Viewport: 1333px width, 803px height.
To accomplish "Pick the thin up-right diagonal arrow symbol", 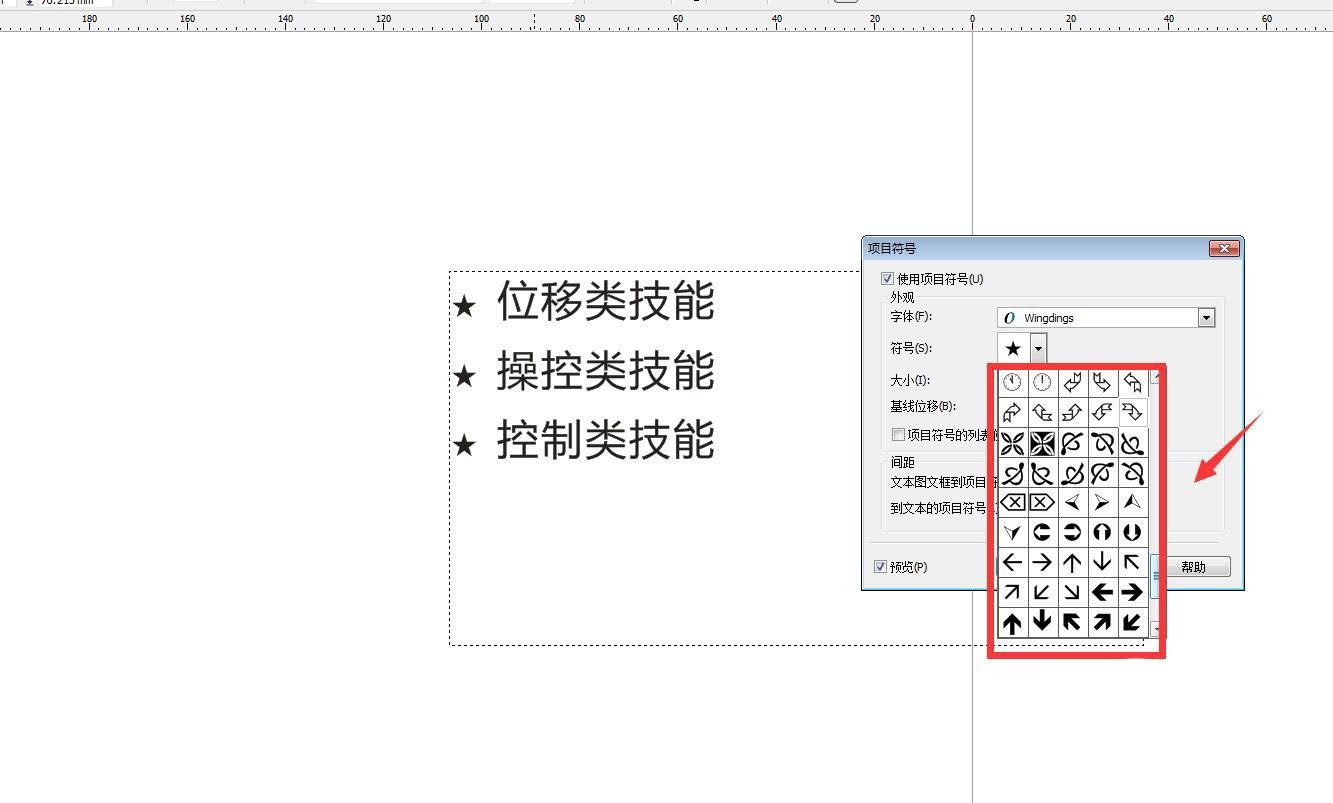I will [1012, 592].
